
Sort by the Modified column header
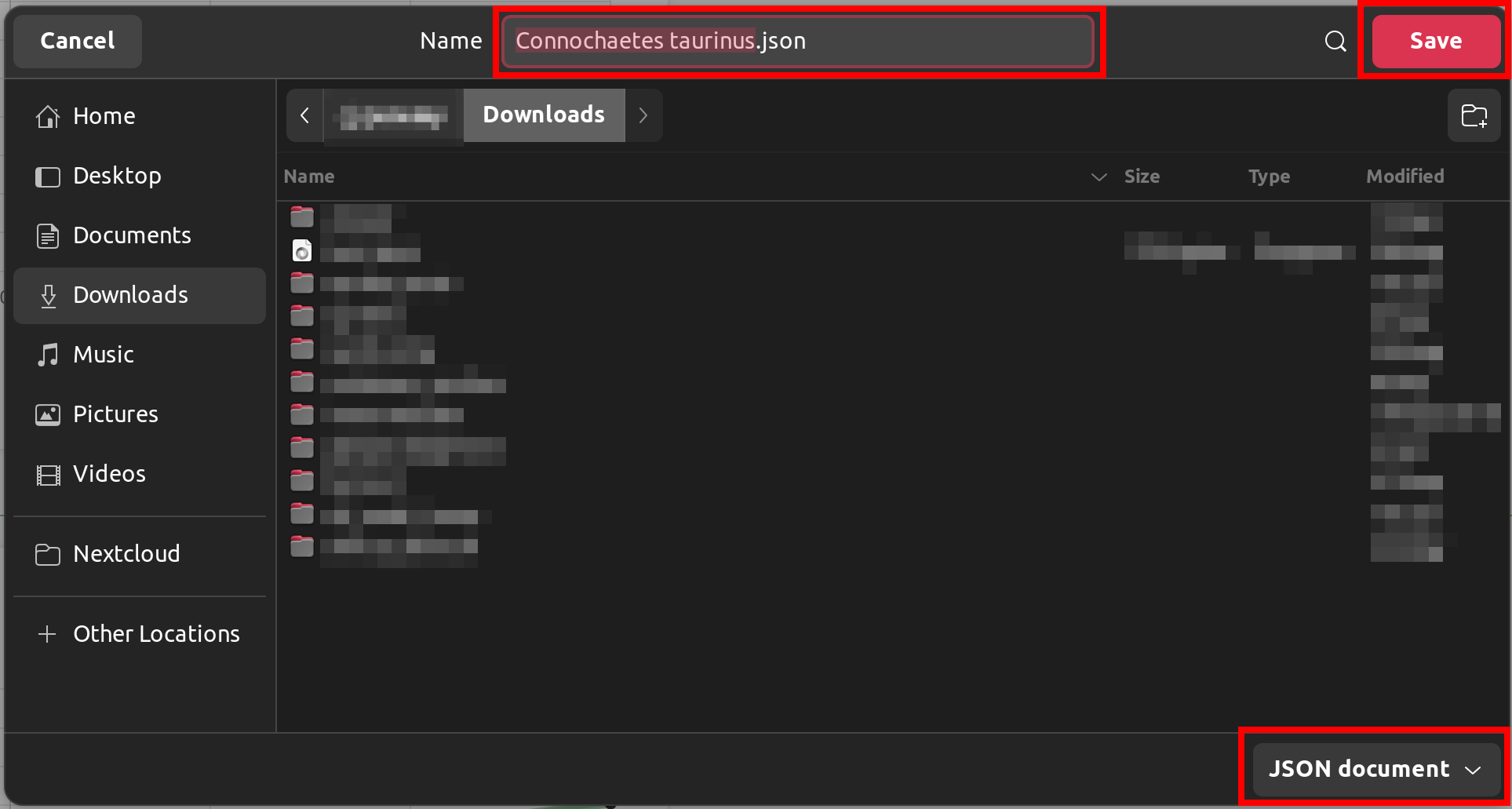point(1405,177)
